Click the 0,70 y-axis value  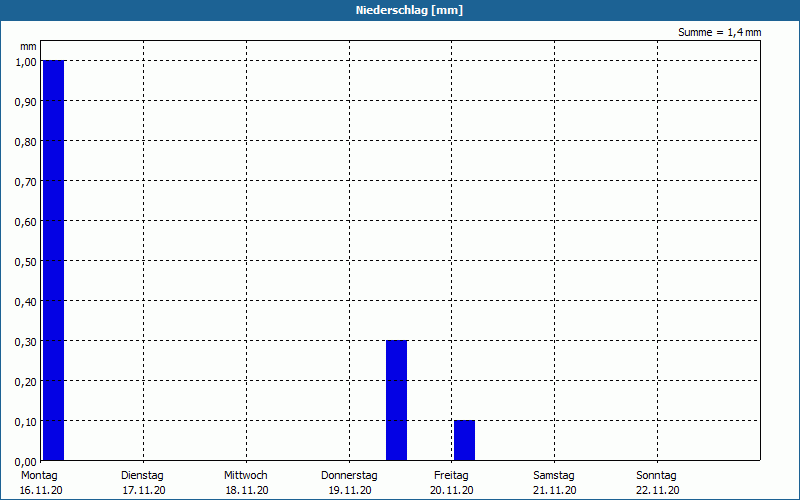(26, 182)
